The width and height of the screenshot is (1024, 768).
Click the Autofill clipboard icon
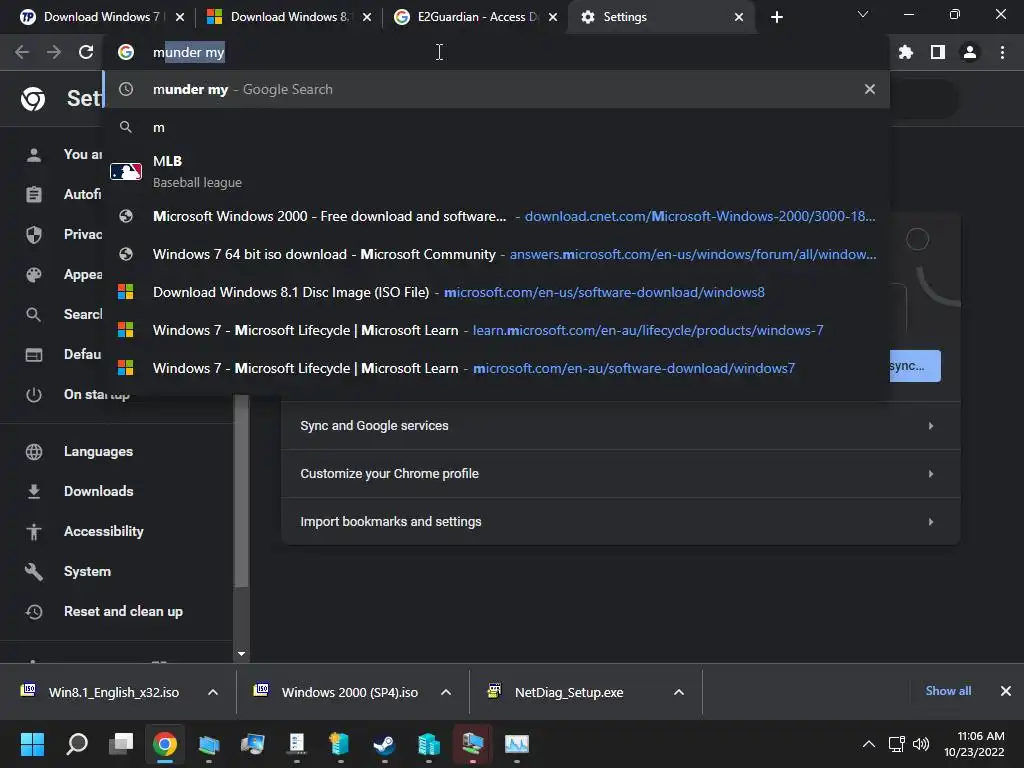click(x=34, y=195)
